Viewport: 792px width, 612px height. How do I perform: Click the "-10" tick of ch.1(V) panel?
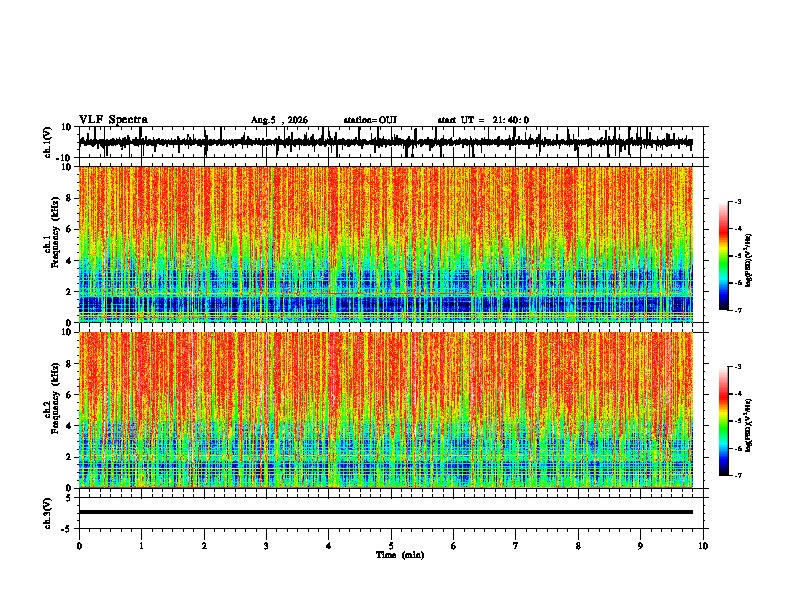tap(65, 158)
